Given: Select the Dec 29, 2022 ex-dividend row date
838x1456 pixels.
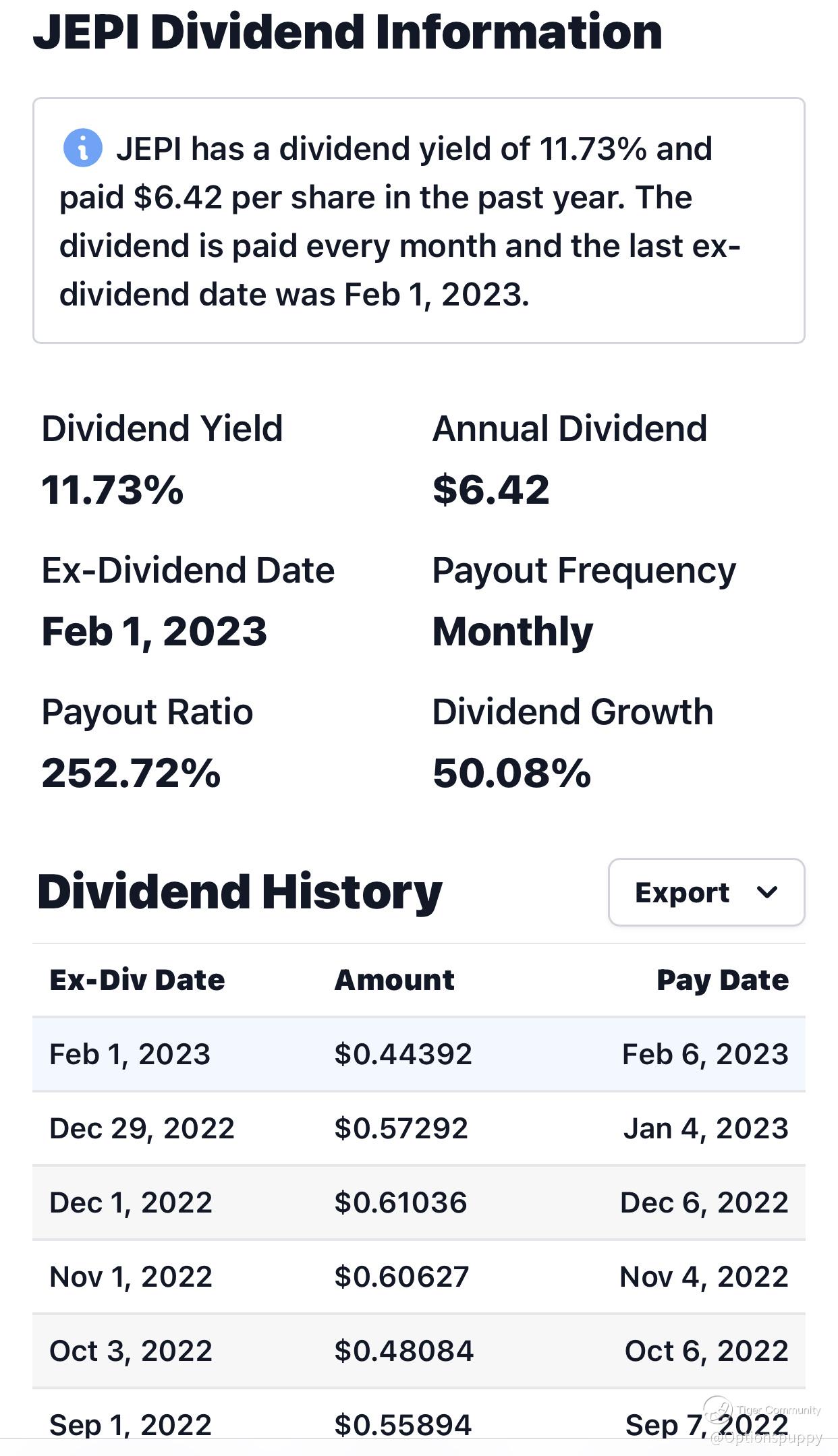Looking at the screenshot, I should [142, 1128].
